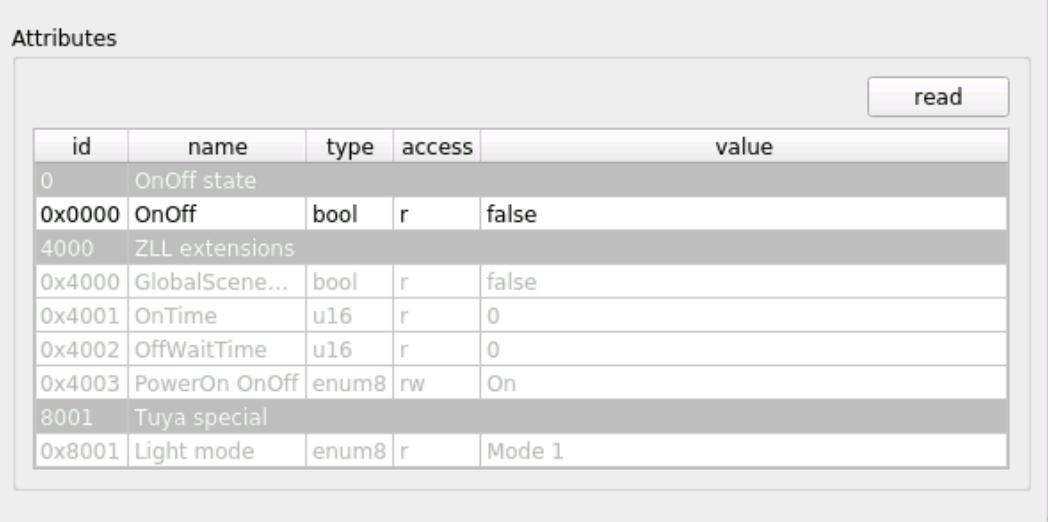Viewport: 1048px width, 522px height.
Task: Click the enum8 type of Light mode
Action: click(x=350, y=451)
